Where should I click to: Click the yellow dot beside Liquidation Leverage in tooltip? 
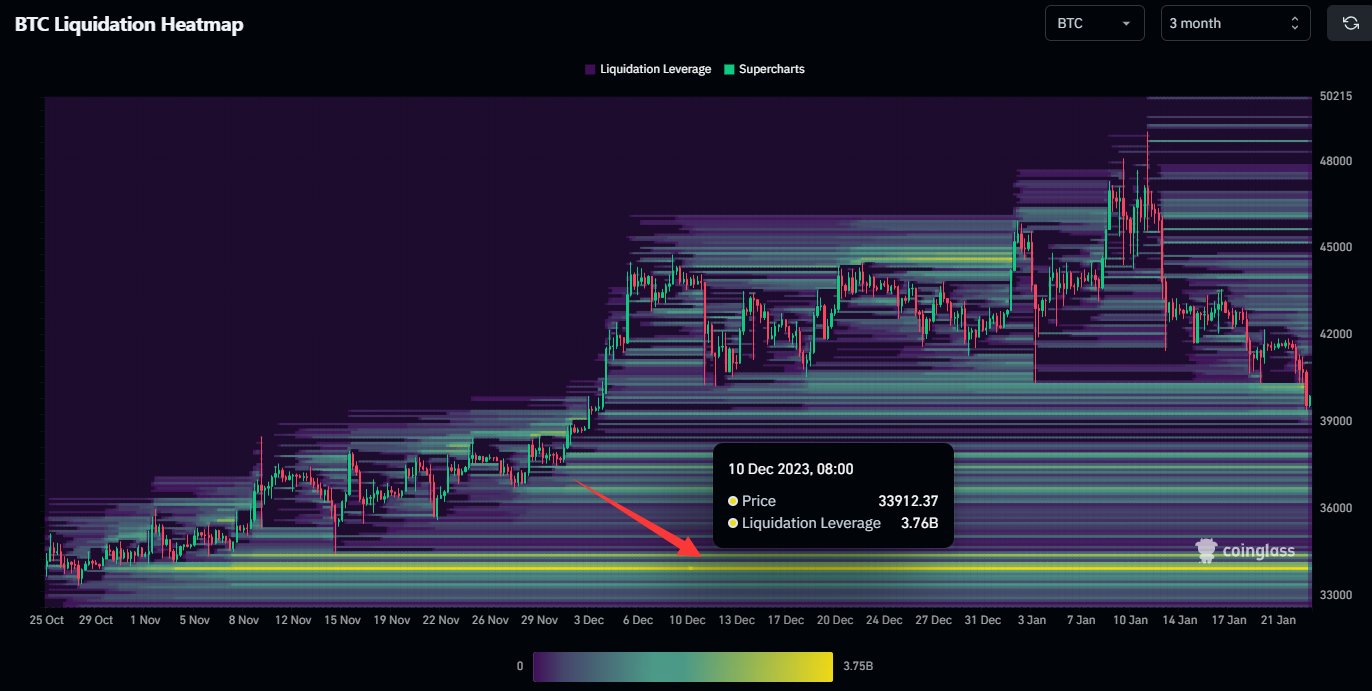pos(733,523)
